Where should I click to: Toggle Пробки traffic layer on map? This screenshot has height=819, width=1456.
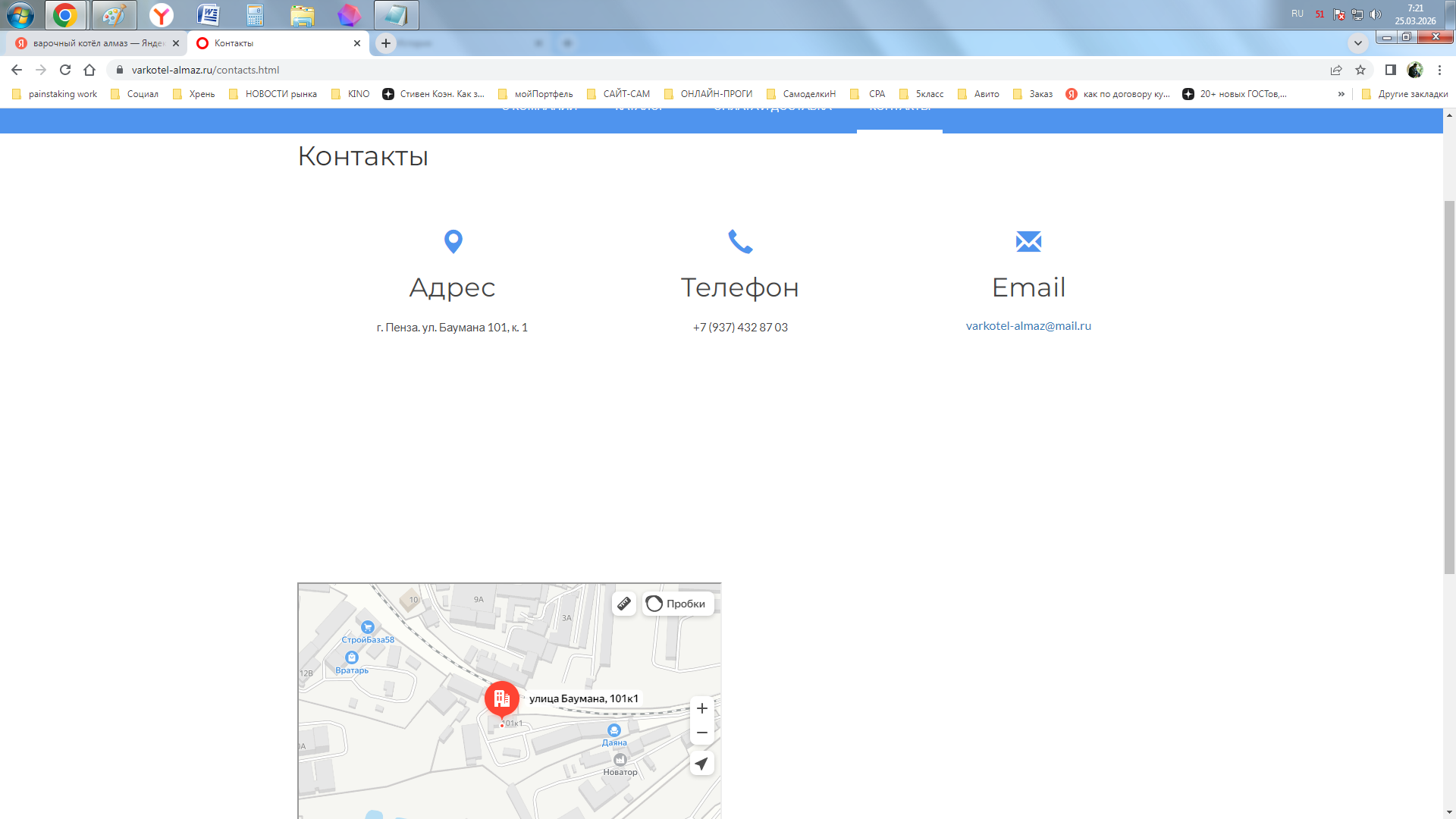[677, 604]
